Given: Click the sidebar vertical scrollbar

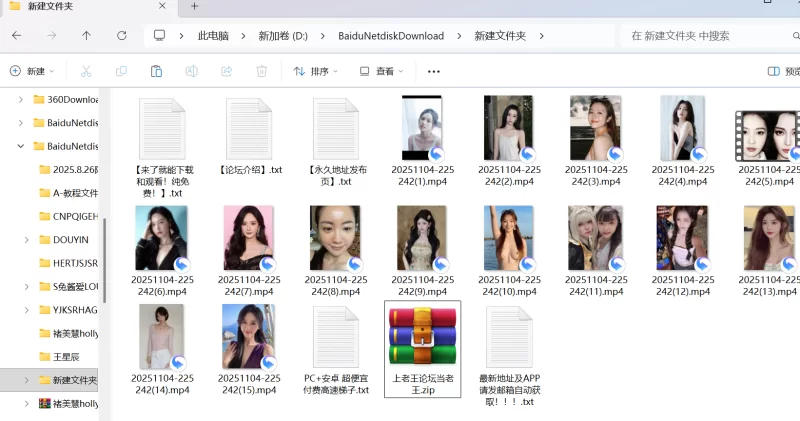Looking at the screenshot, I should (x=105, y=260).
